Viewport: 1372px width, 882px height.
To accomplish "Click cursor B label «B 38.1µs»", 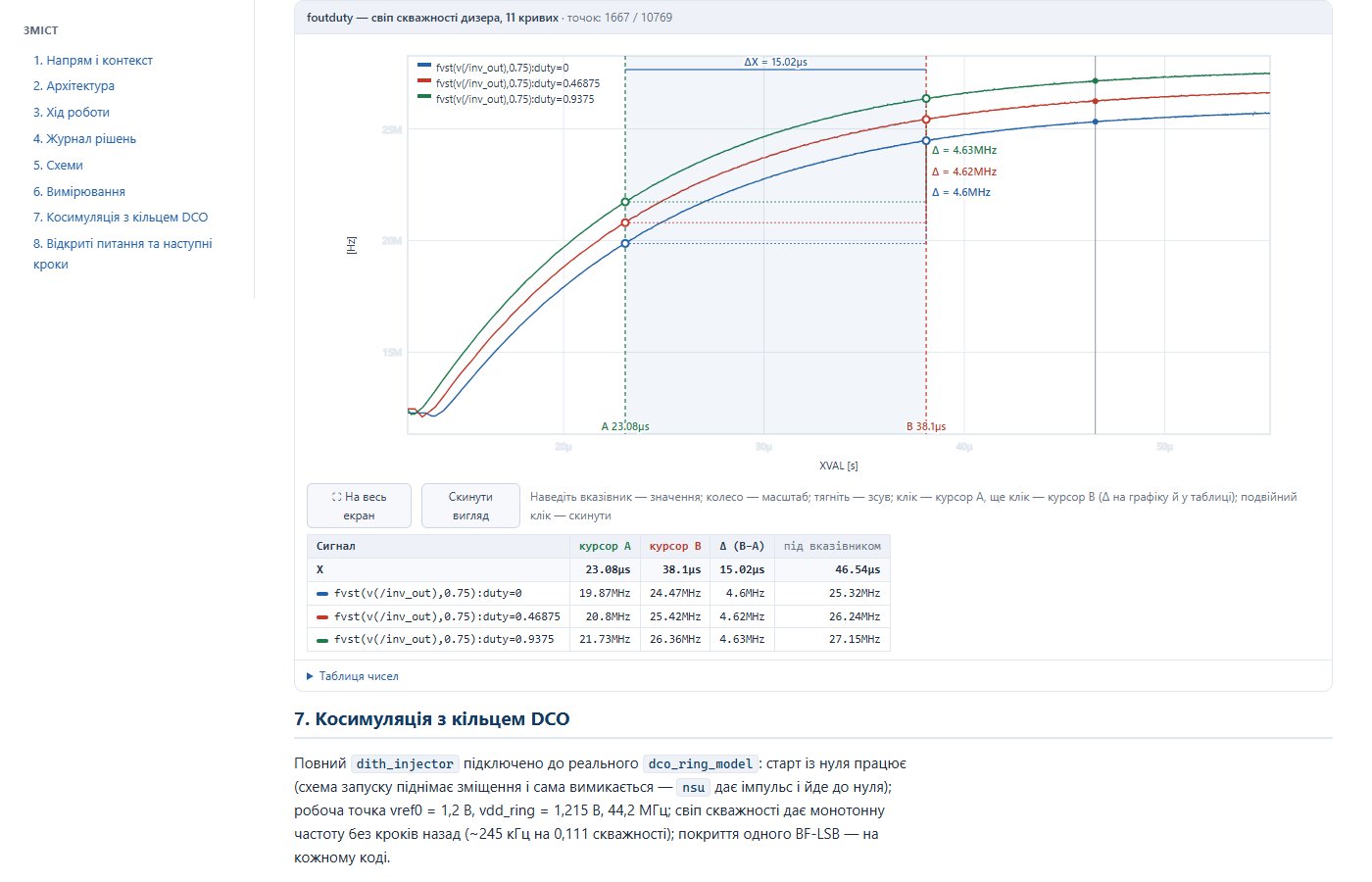I will tap(926, 426).
